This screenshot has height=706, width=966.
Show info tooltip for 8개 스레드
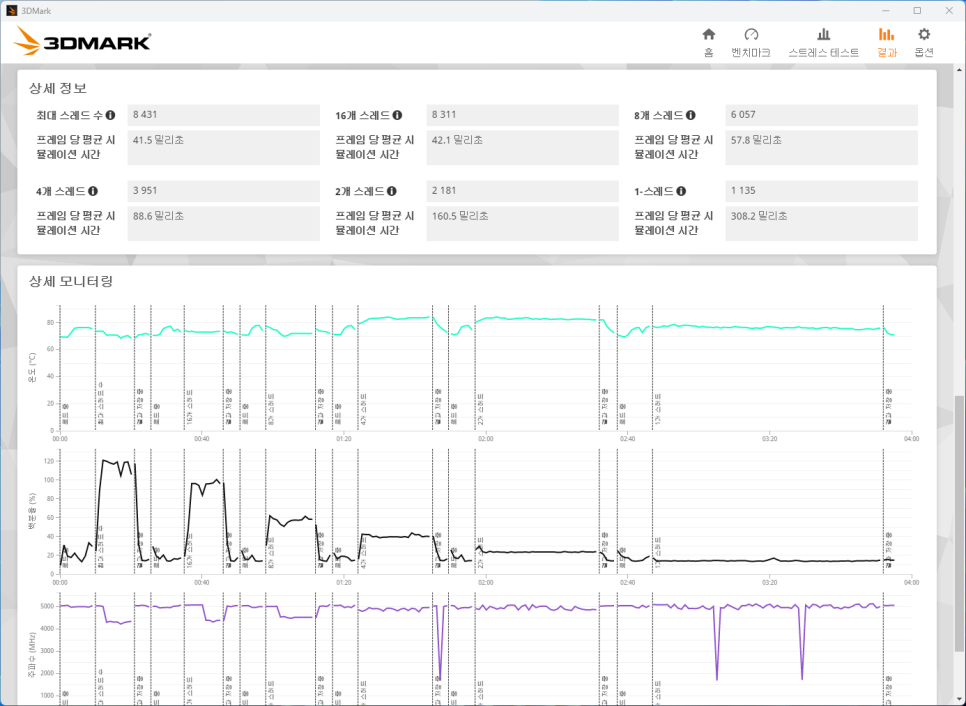690,115
